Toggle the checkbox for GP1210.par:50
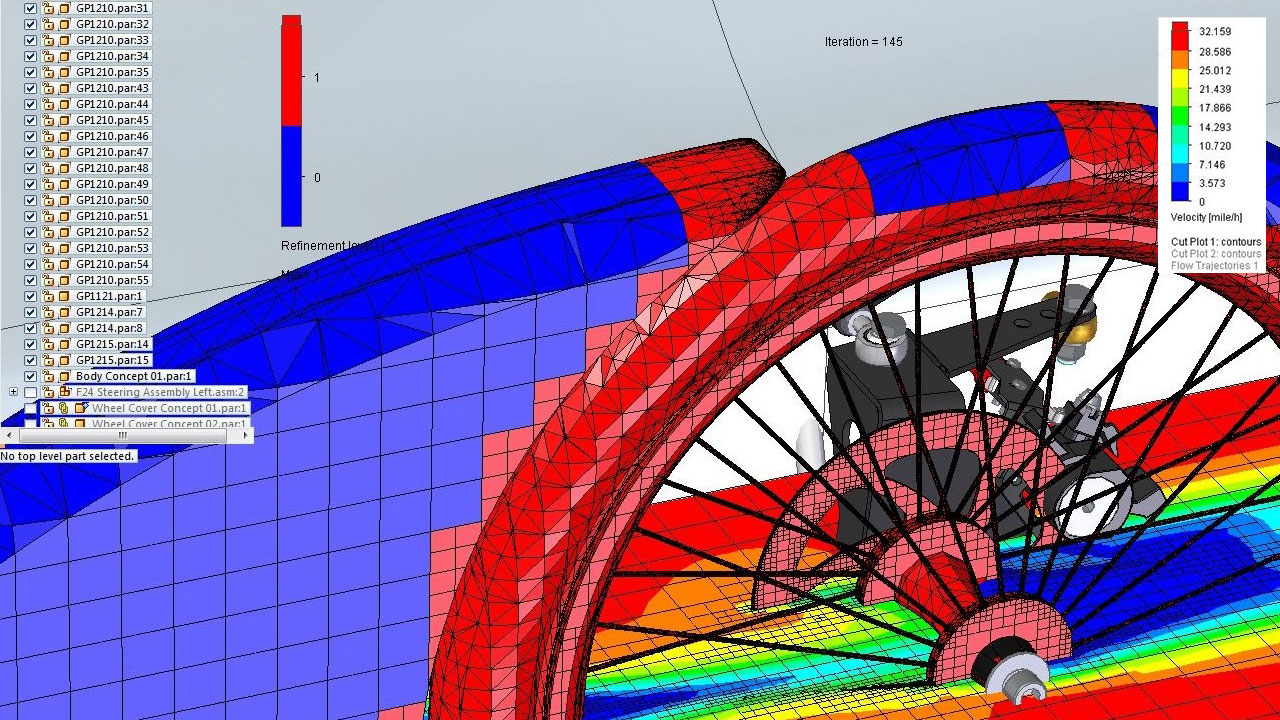Viewport: 1280px width, 720px height. tap(30, 200)
